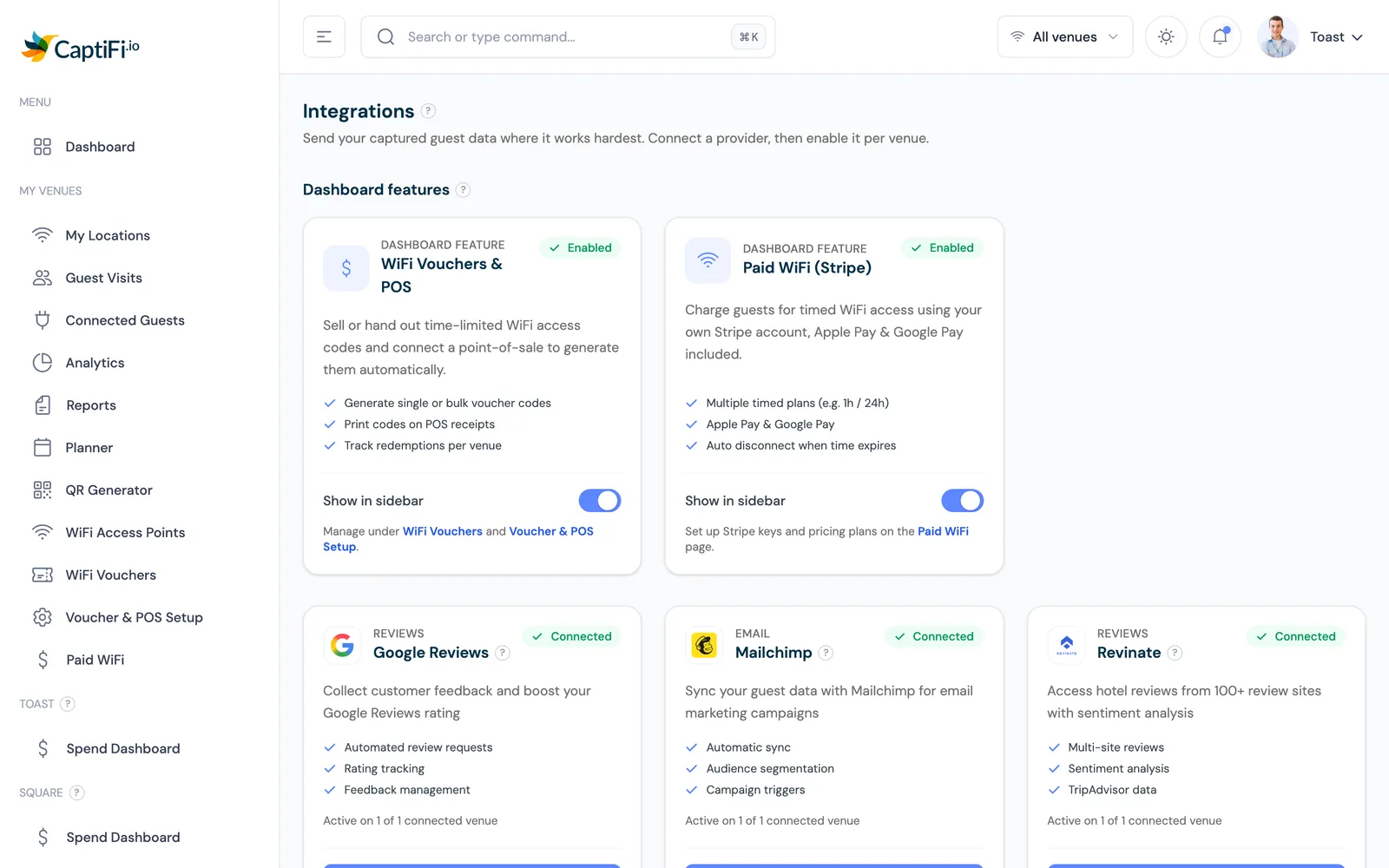
Task: Click 'Track redemptions per venue' feature text
Action: 423,445
